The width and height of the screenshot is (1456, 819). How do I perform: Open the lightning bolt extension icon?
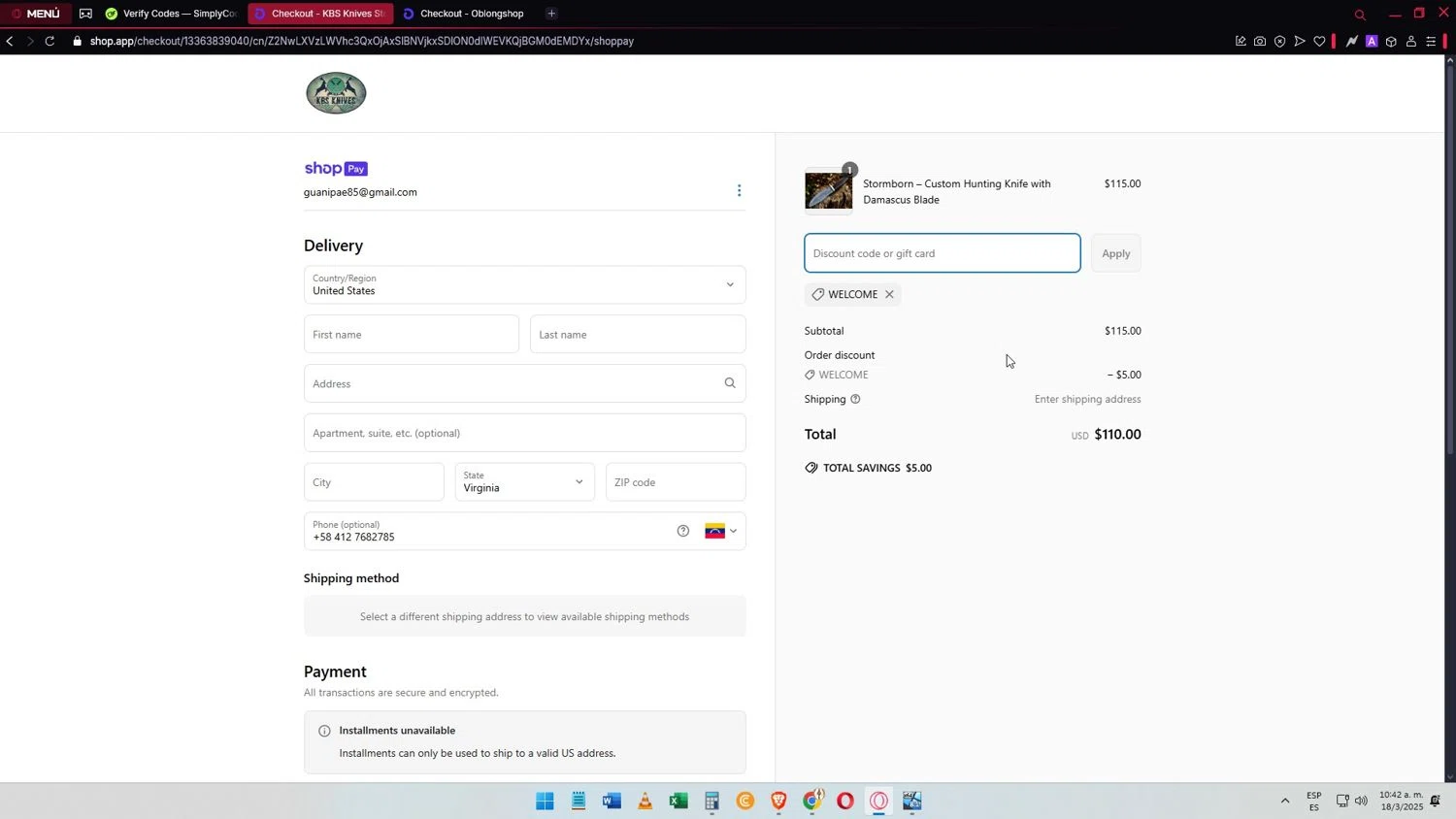[1351, 41]
